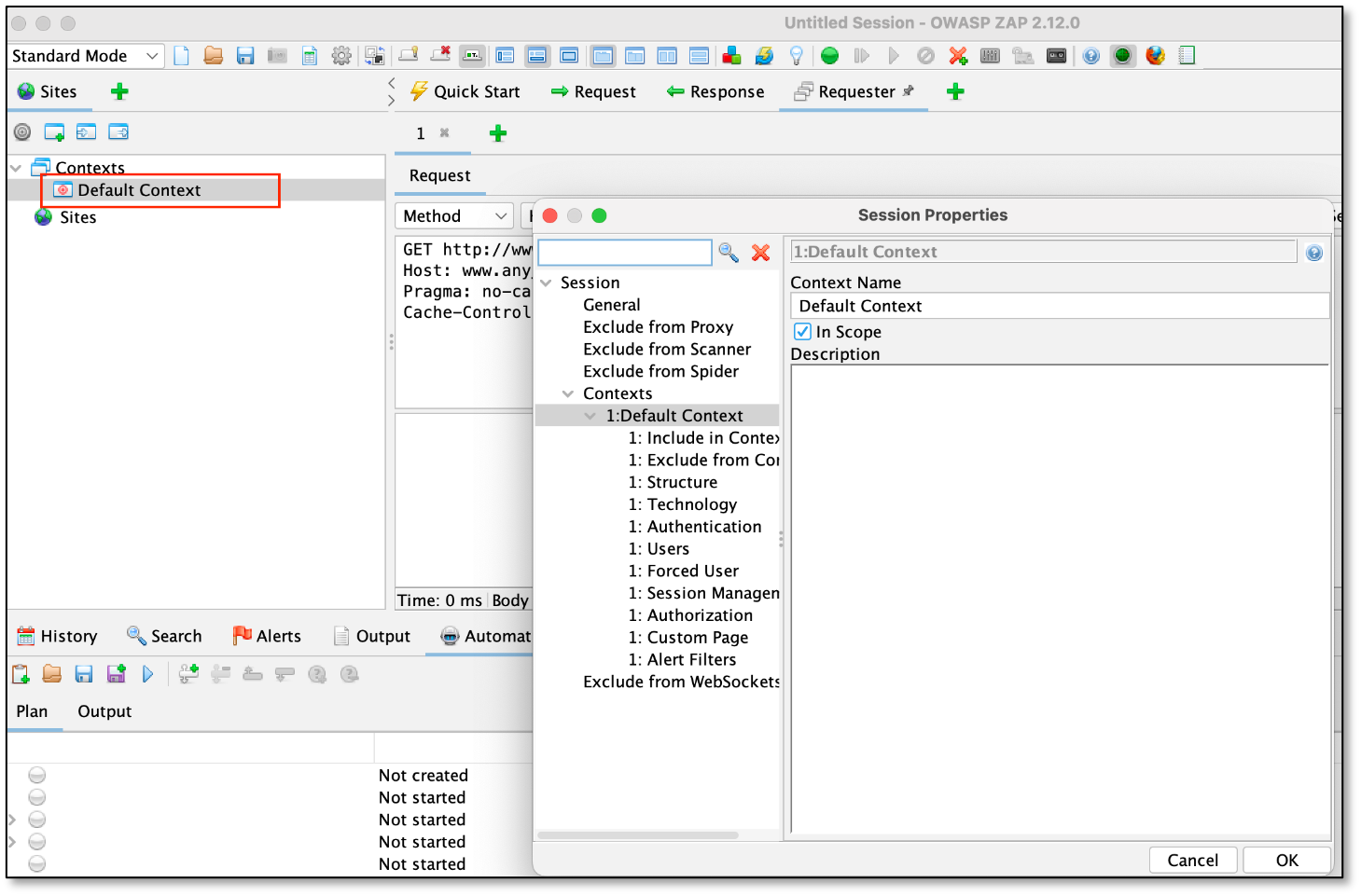
Task: Toggle the In Scope checkbox
Action: point(802,332)
